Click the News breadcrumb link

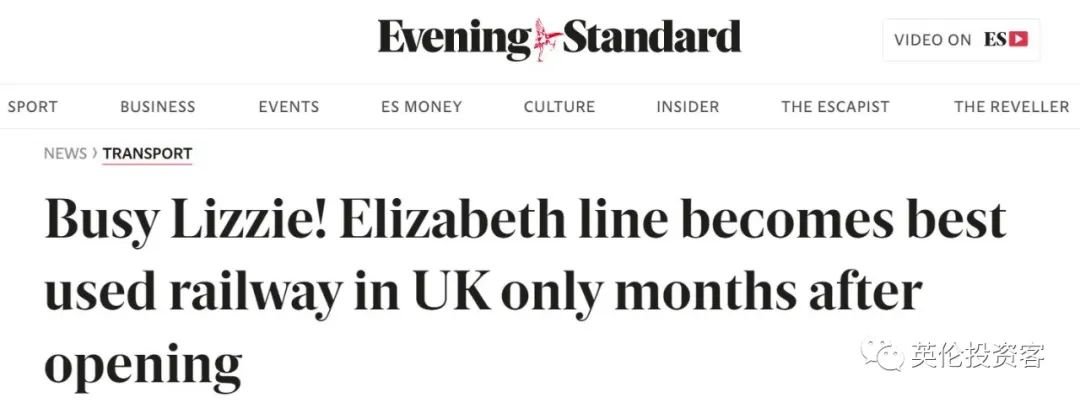coord(65,154)
